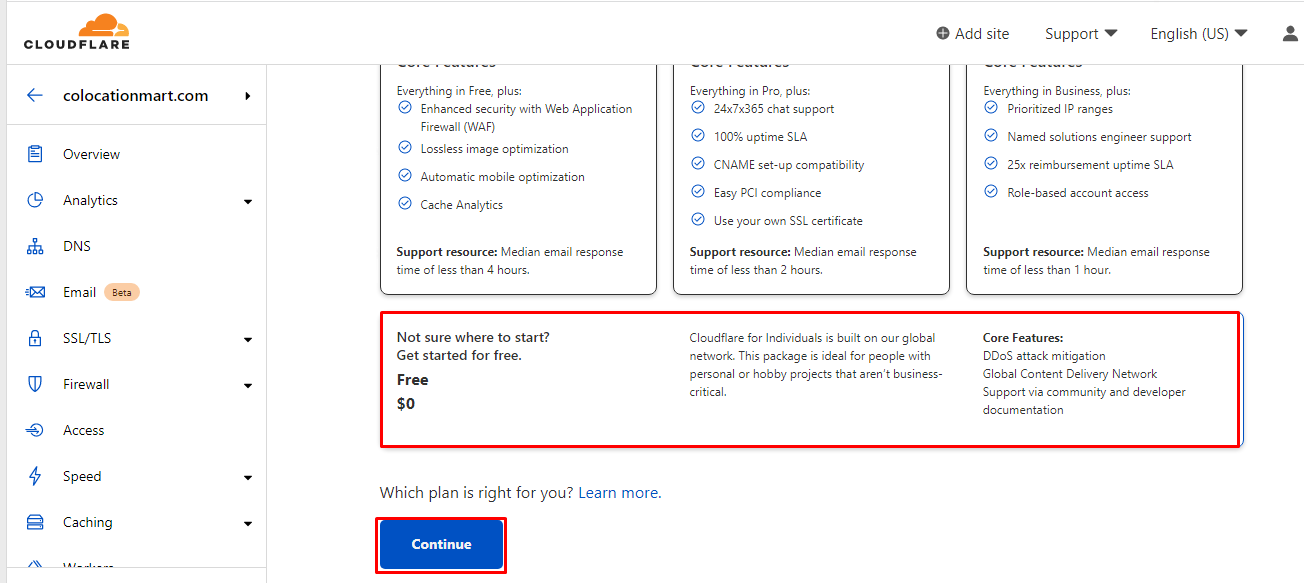Expand the colocationmart.com site selector arrow
Screen dimensions: 1304x583
click(247, 96)
